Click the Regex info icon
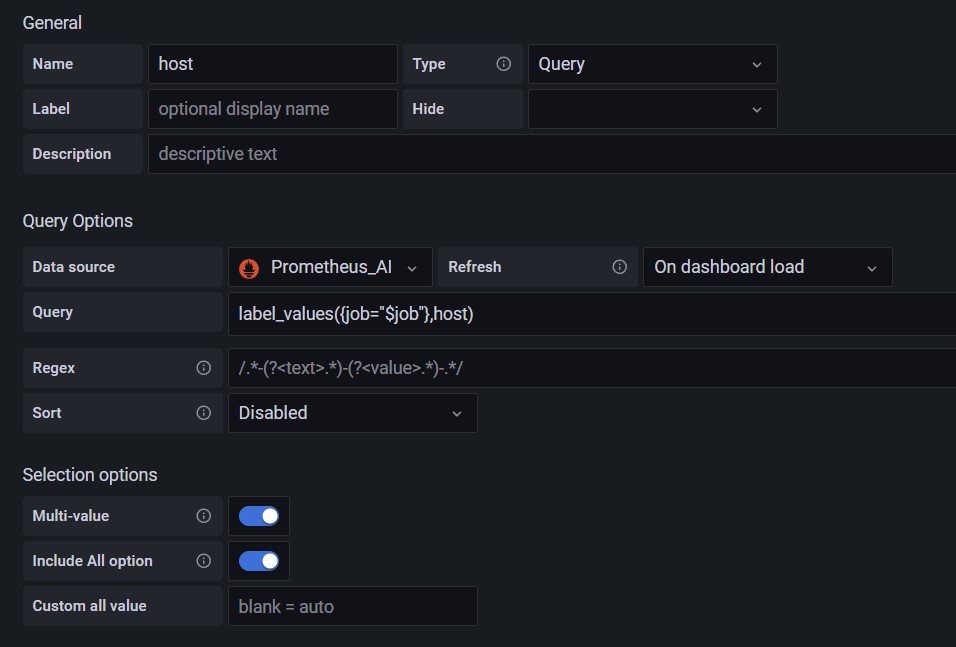This screenshot has width=956, height=647. coord(204,368)
